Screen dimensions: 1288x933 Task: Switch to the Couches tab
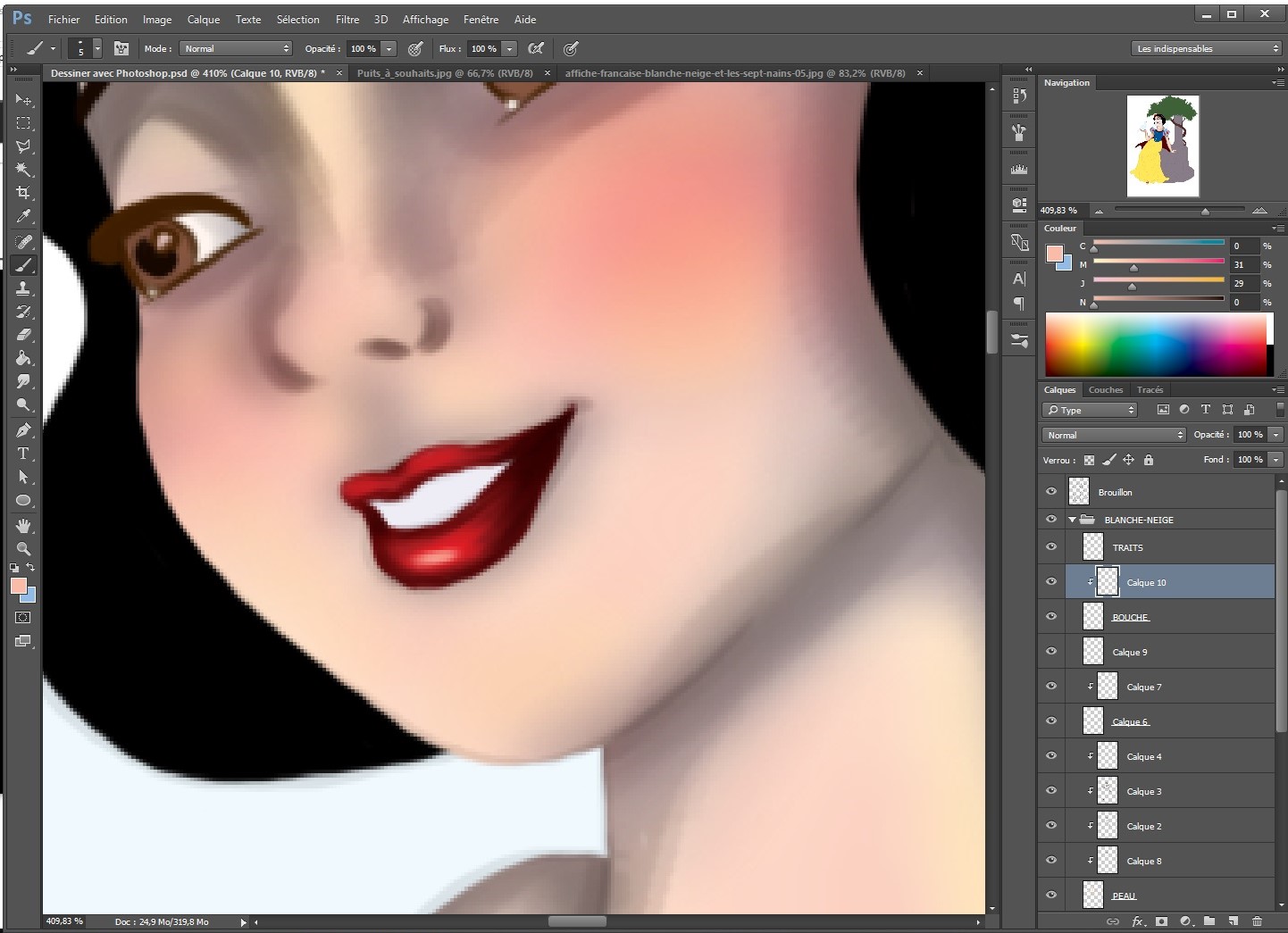pos(1105,389)
